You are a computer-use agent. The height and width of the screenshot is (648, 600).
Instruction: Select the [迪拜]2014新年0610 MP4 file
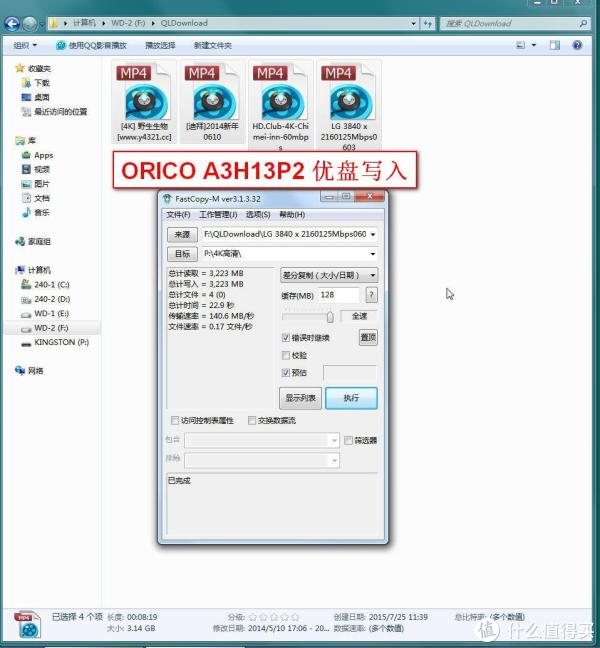[x=212, y=102]
